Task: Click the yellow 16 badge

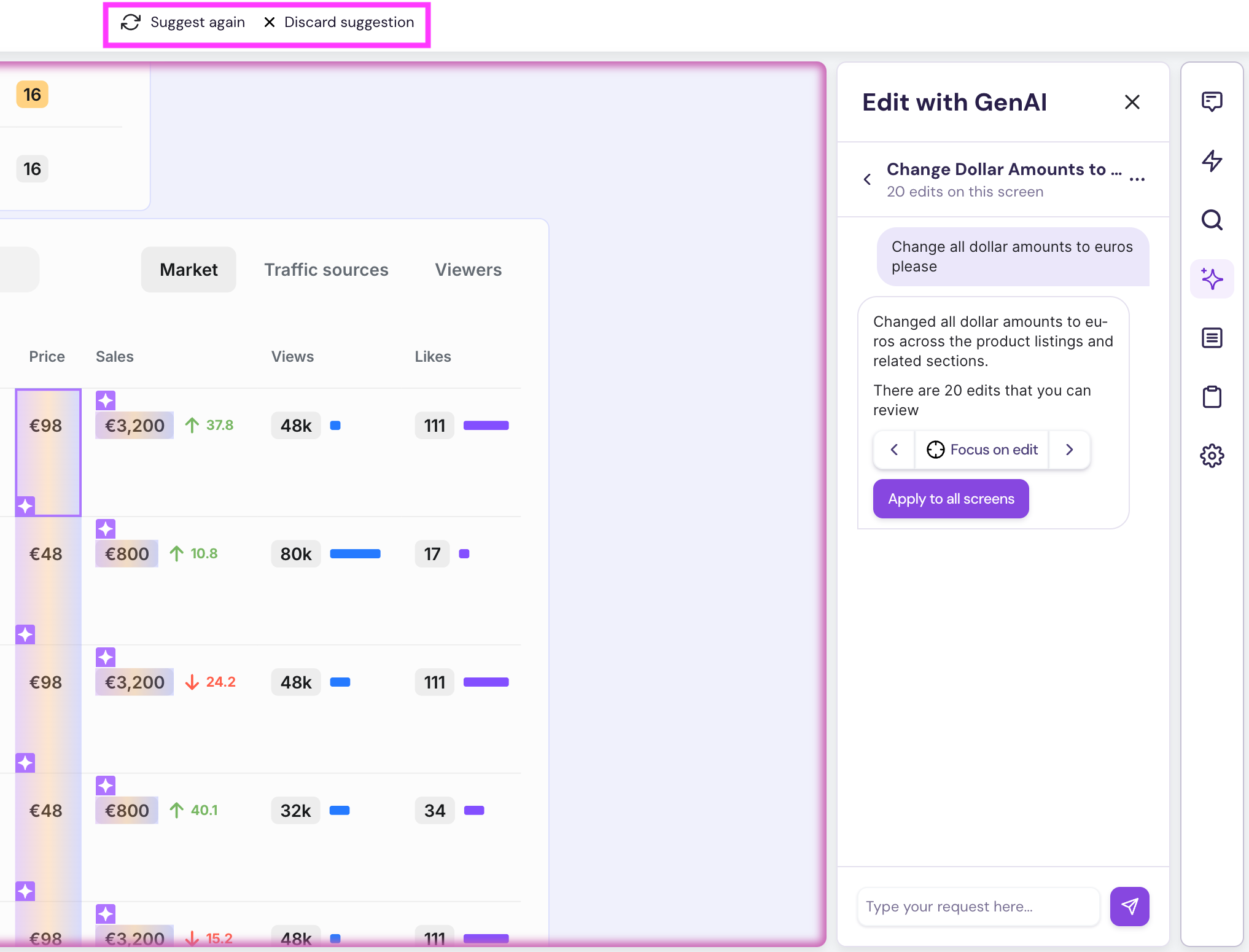Action: (x=32, y=95)
